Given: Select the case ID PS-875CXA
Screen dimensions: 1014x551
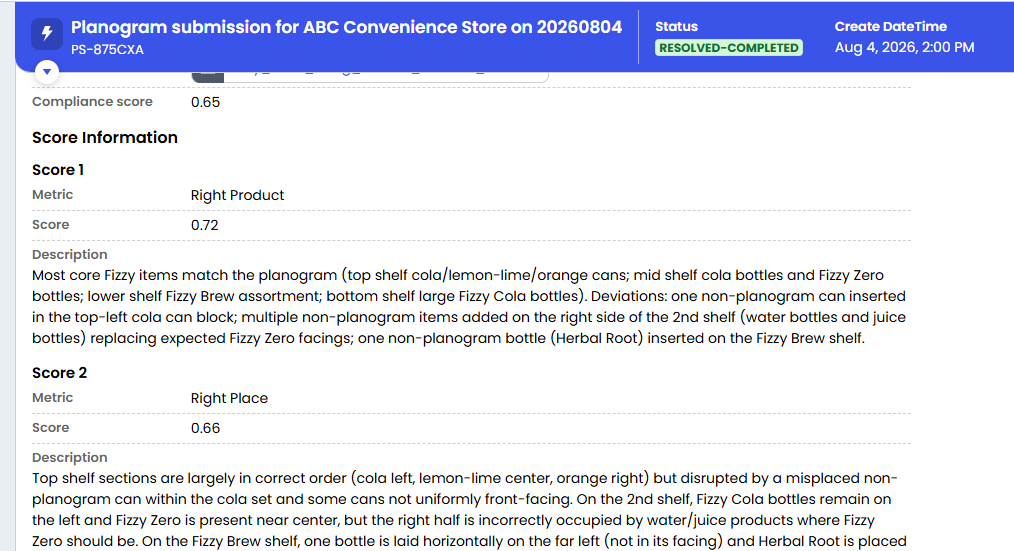Looking at the screenshot, I should coord(107,50).
